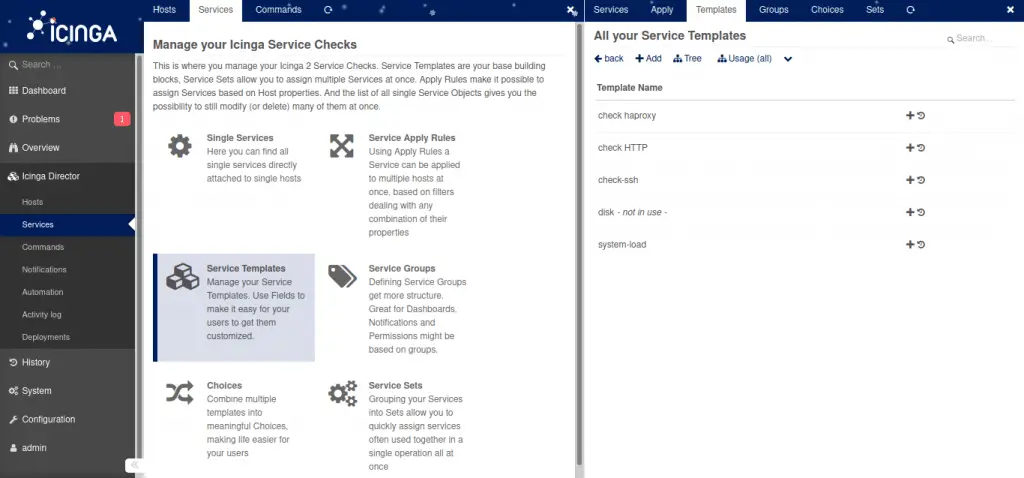Open Service Groups tags icon

pyautogui.click(x=342, y=276)
